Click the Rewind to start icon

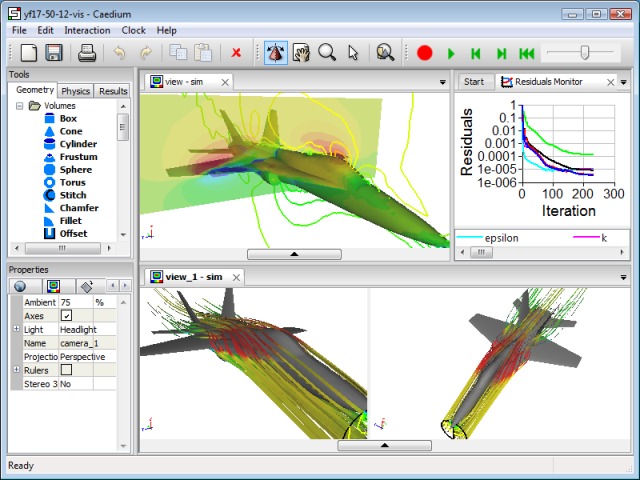527,53
